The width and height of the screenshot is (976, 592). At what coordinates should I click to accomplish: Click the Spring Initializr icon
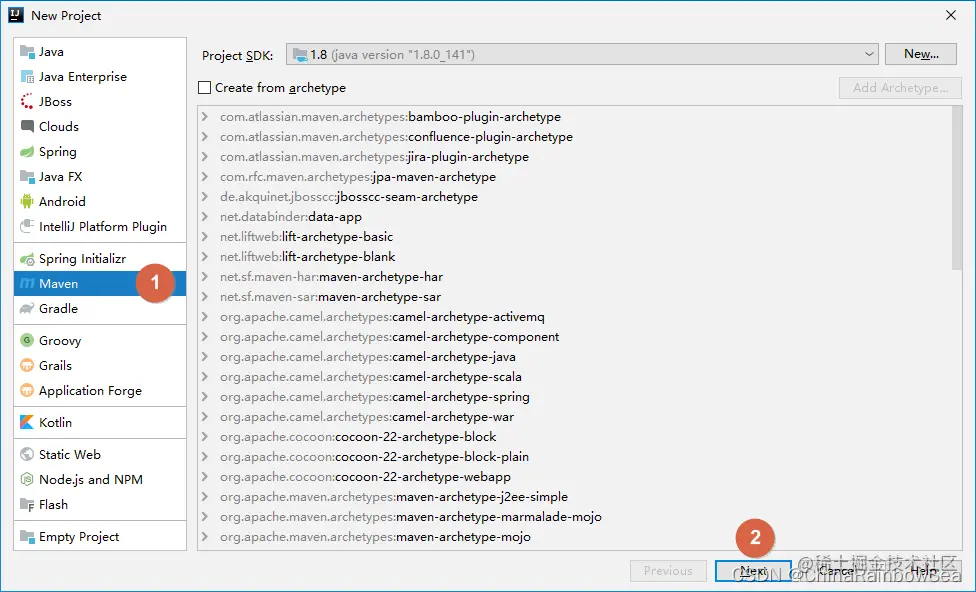(x=27, y=258)
